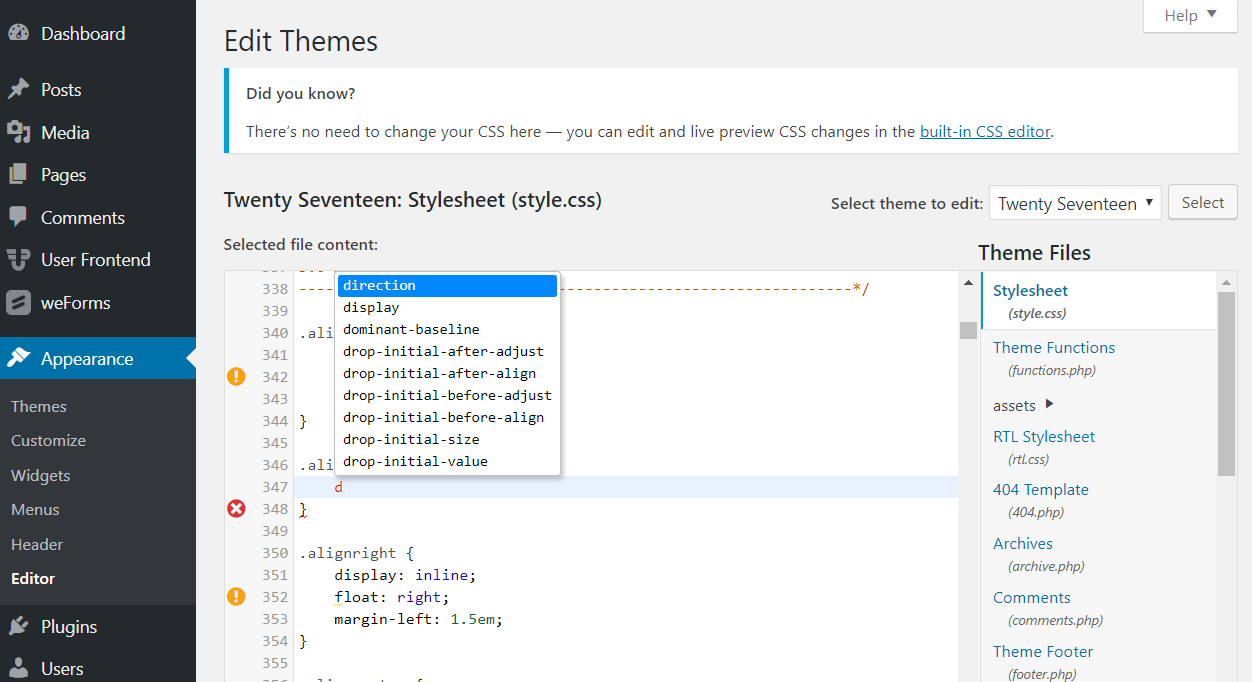Open User Frontend menu

(98, 259)
